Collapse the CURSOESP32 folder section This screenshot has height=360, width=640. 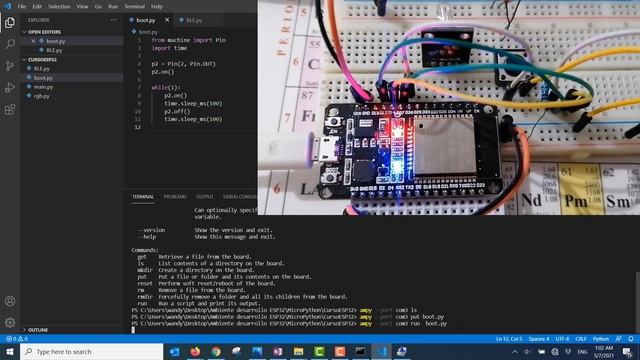(41, 59)
